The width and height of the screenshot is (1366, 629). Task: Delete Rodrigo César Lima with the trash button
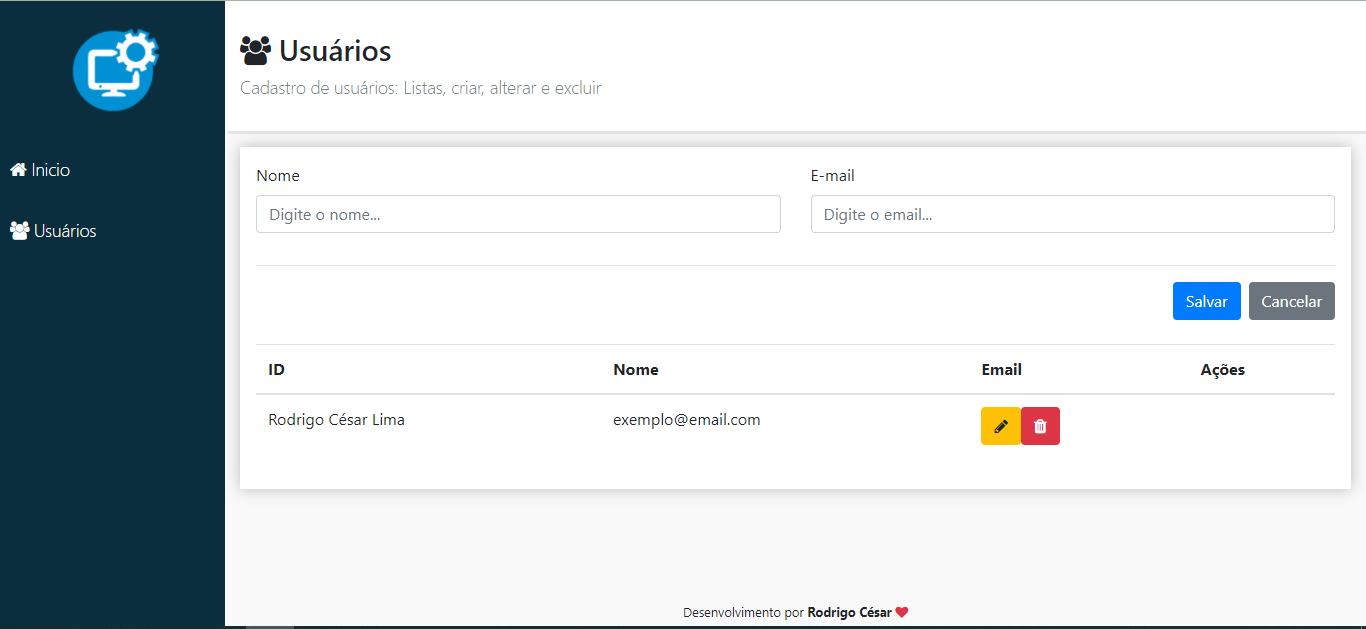coord(1040,426)
